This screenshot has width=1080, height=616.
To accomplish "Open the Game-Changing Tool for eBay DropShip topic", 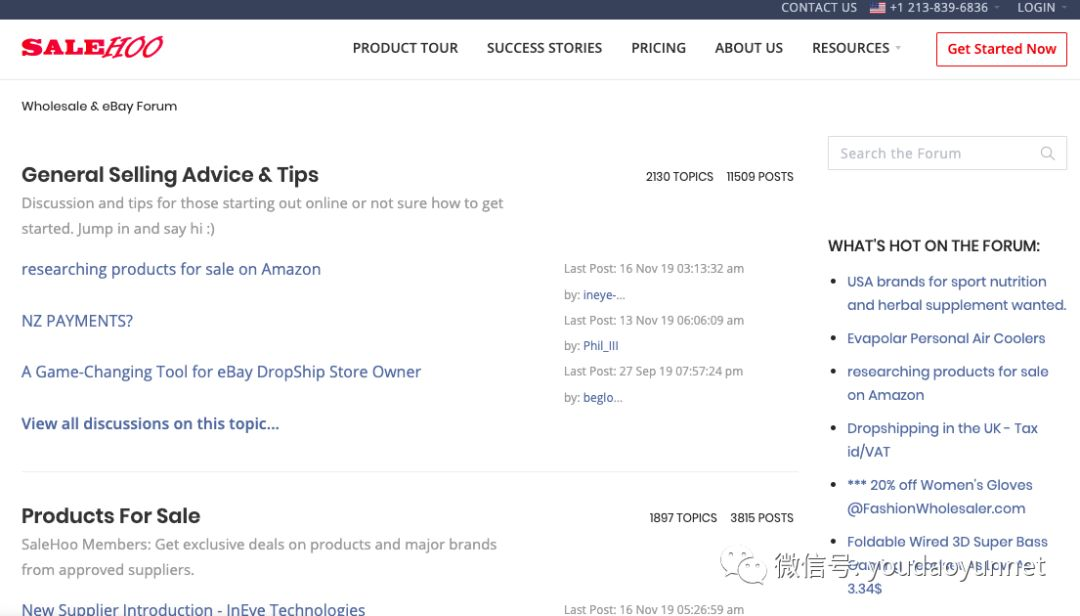I will pyautogui.click(x=221, y=372).
